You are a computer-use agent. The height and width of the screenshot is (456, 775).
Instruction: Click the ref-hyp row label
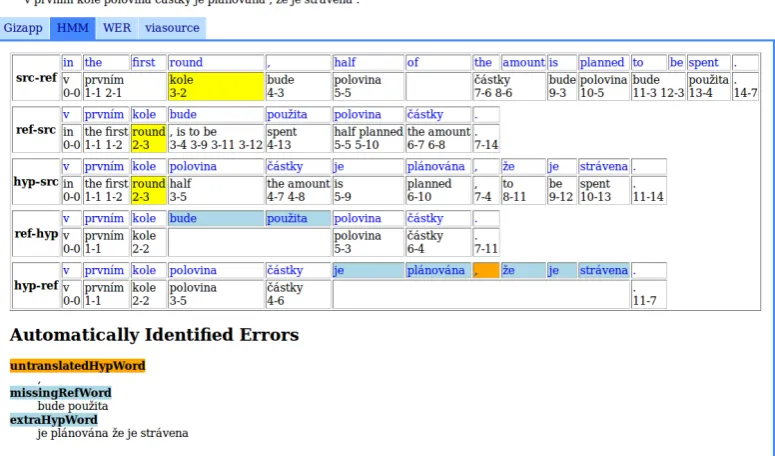pos(36,233)
